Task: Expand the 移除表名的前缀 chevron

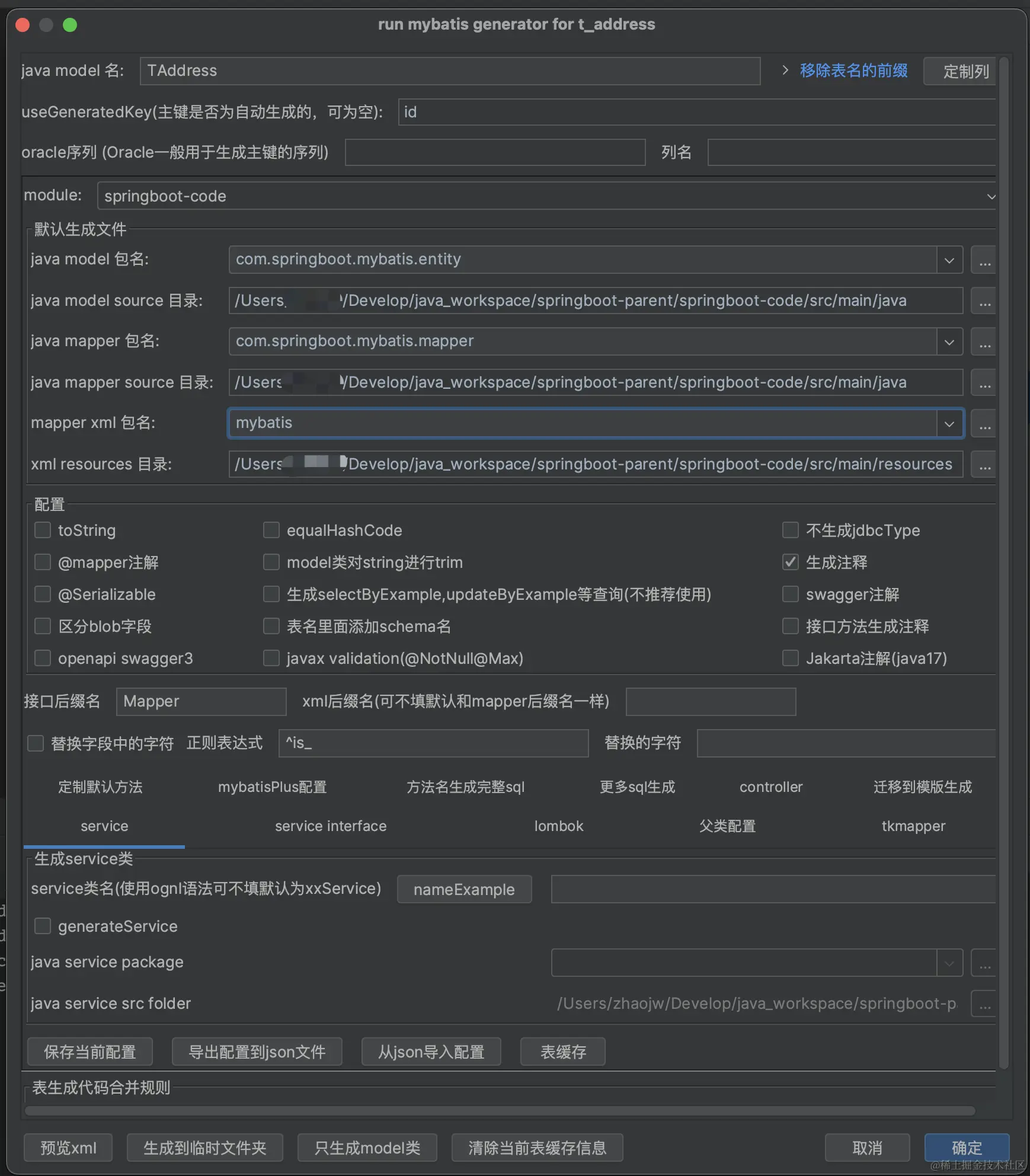Action: click(x=785, y=70)
